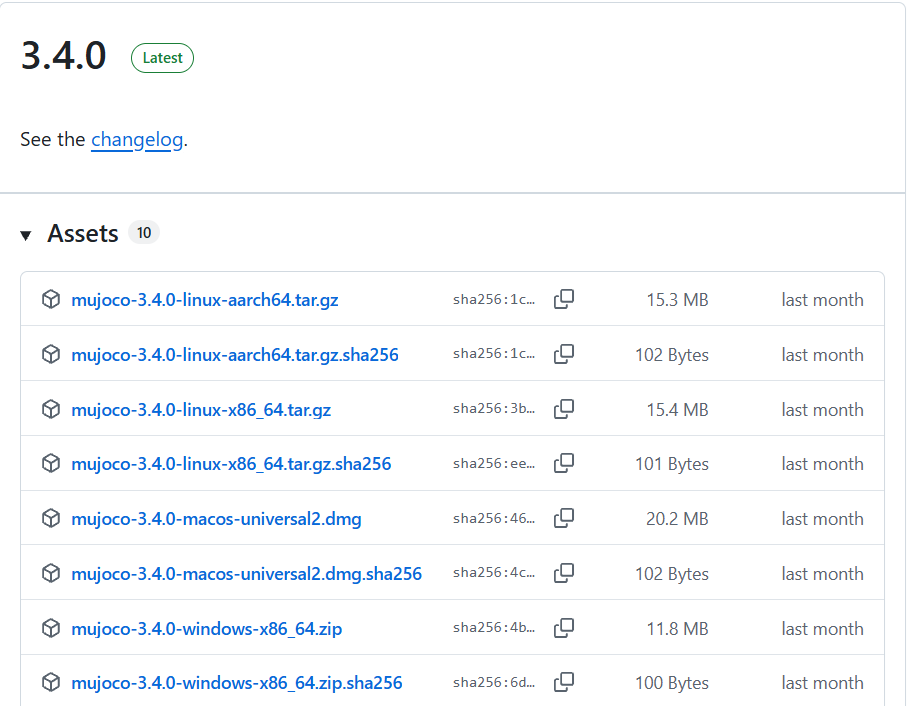Image resolution: width=909 pixels, height=706 pixels.
Task: Click 'last month' for macos-universal2.dmg row
Action: 822,519
